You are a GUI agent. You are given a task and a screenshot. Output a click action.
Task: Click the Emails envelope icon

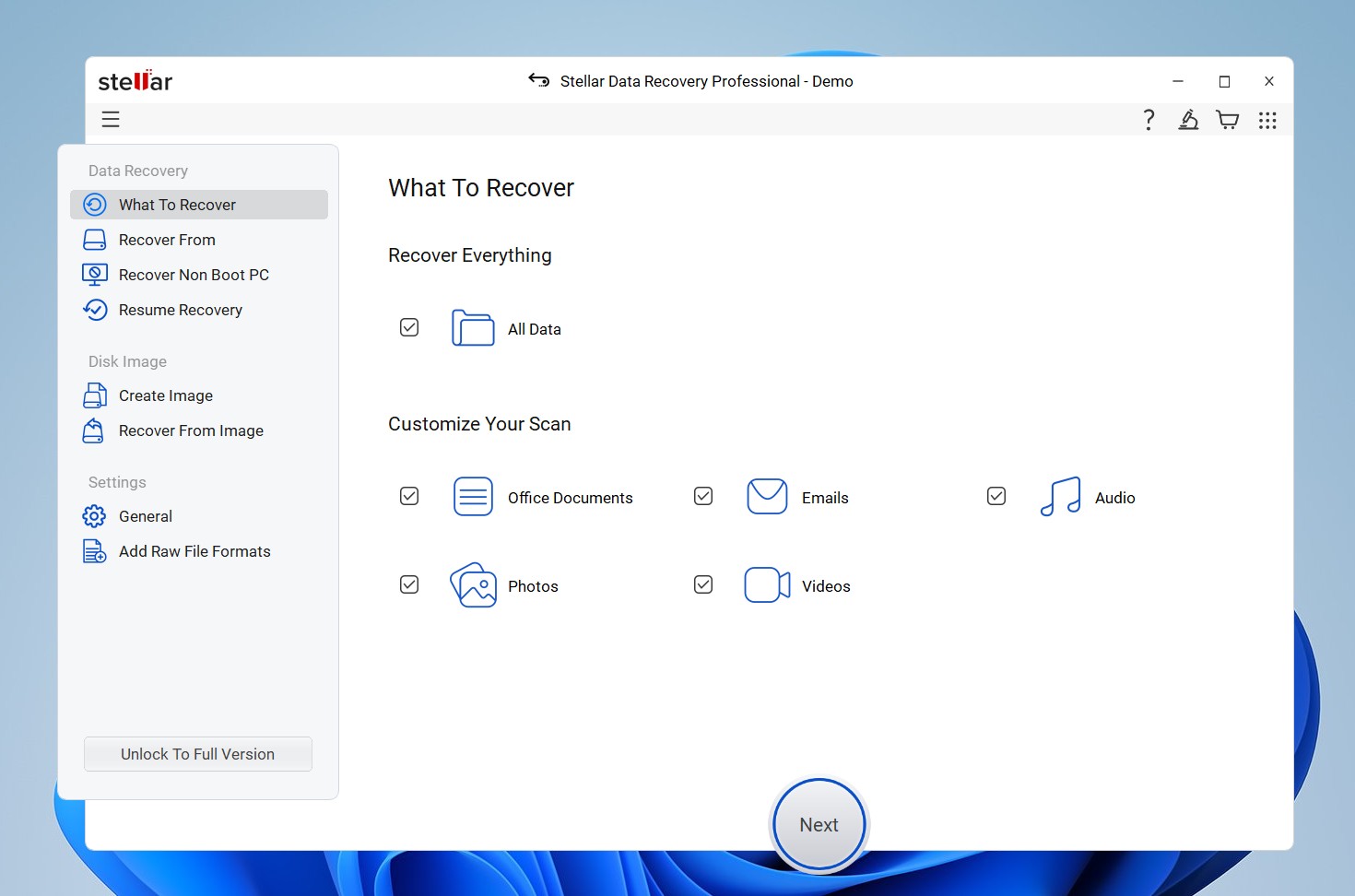tap(767, 496)
